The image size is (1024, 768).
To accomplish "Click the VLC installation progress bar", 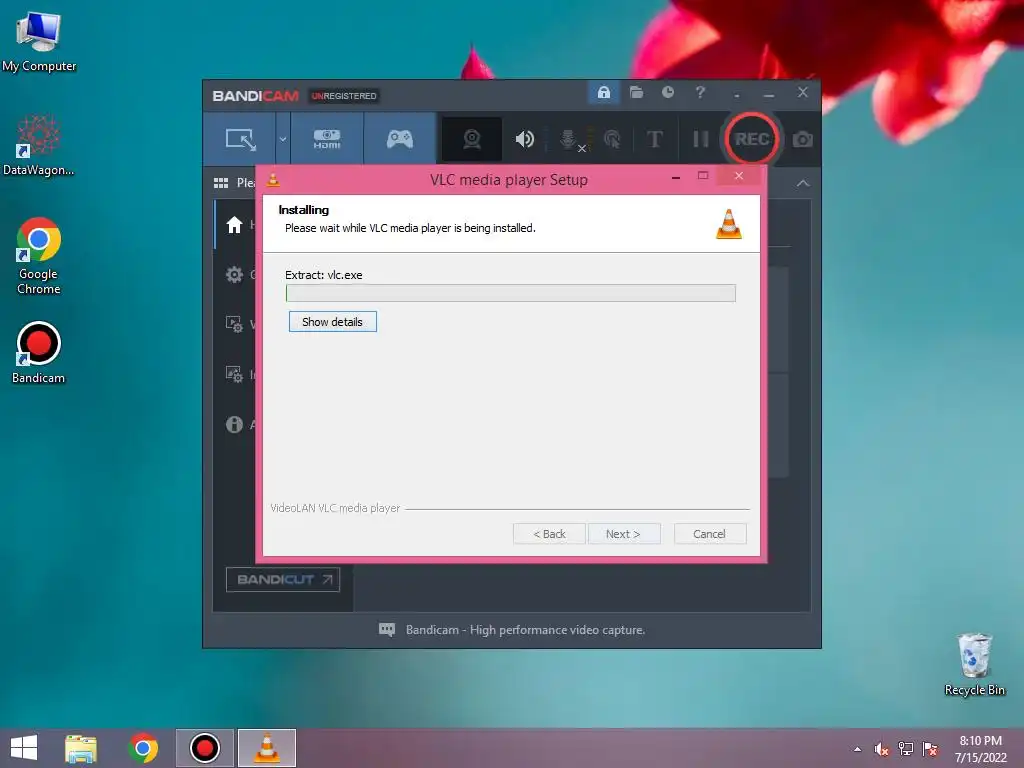I will [x=511, y=293].
